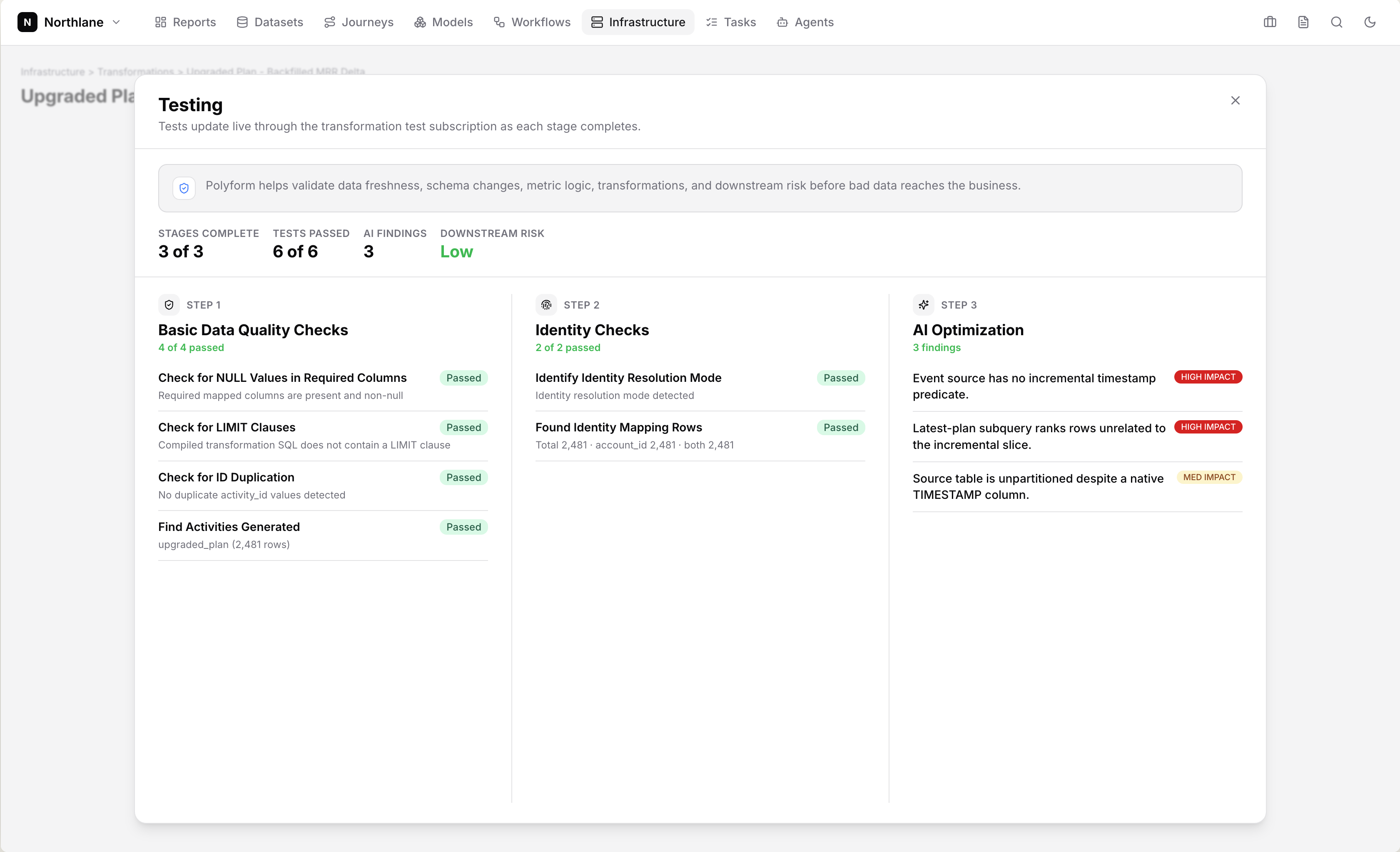Select the Infrastructure tab

click(638, 22)
